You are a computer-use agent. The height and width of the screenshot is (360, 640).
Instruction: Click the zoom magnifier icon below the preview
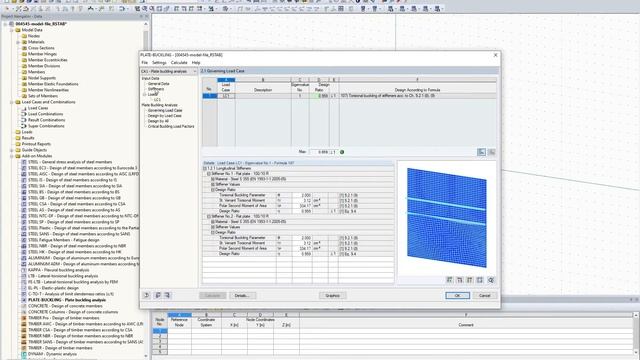(x=491, y=280)
